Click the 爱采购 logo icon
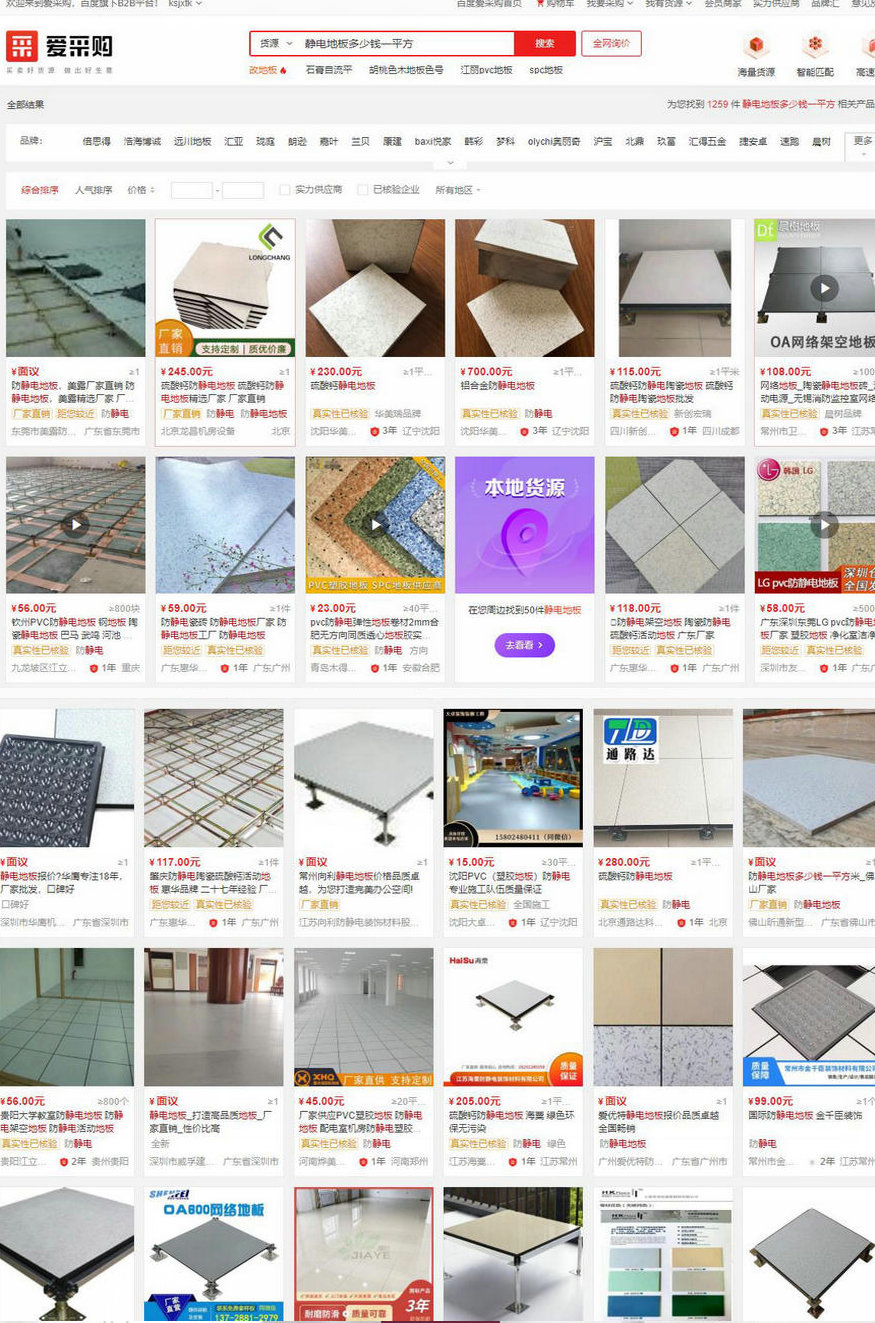The height and width of the screenshot is (1323, 875). pos(22,45)
